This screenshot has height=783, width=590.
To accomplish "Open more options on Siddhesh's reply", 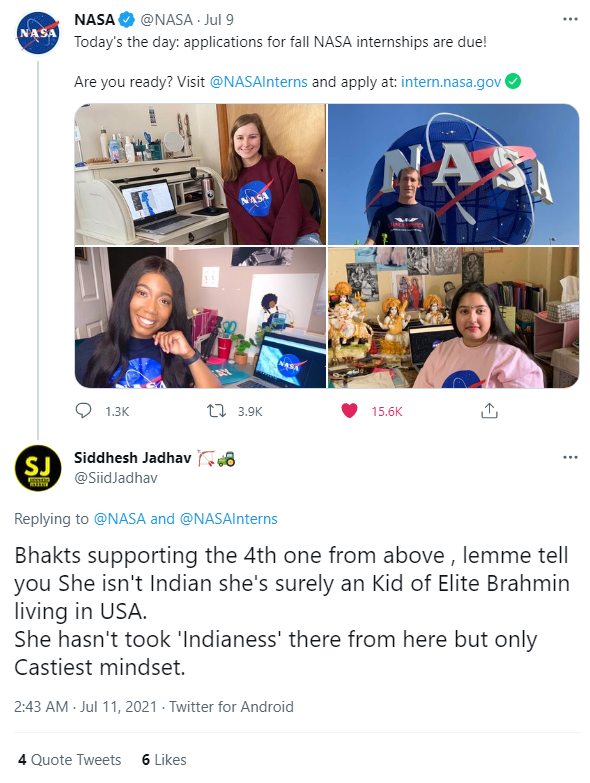I will (x=570, y=457).
